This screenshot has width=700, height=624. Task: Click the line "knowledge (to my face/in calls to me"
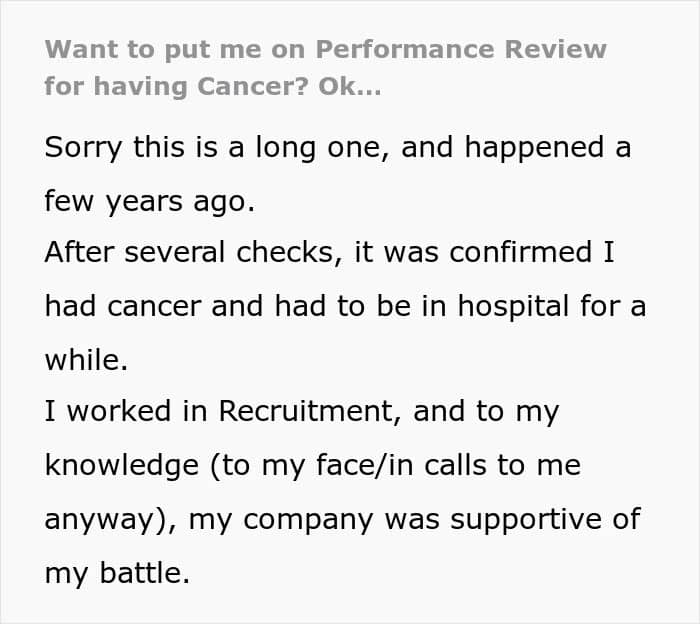[x=312, y=466]
